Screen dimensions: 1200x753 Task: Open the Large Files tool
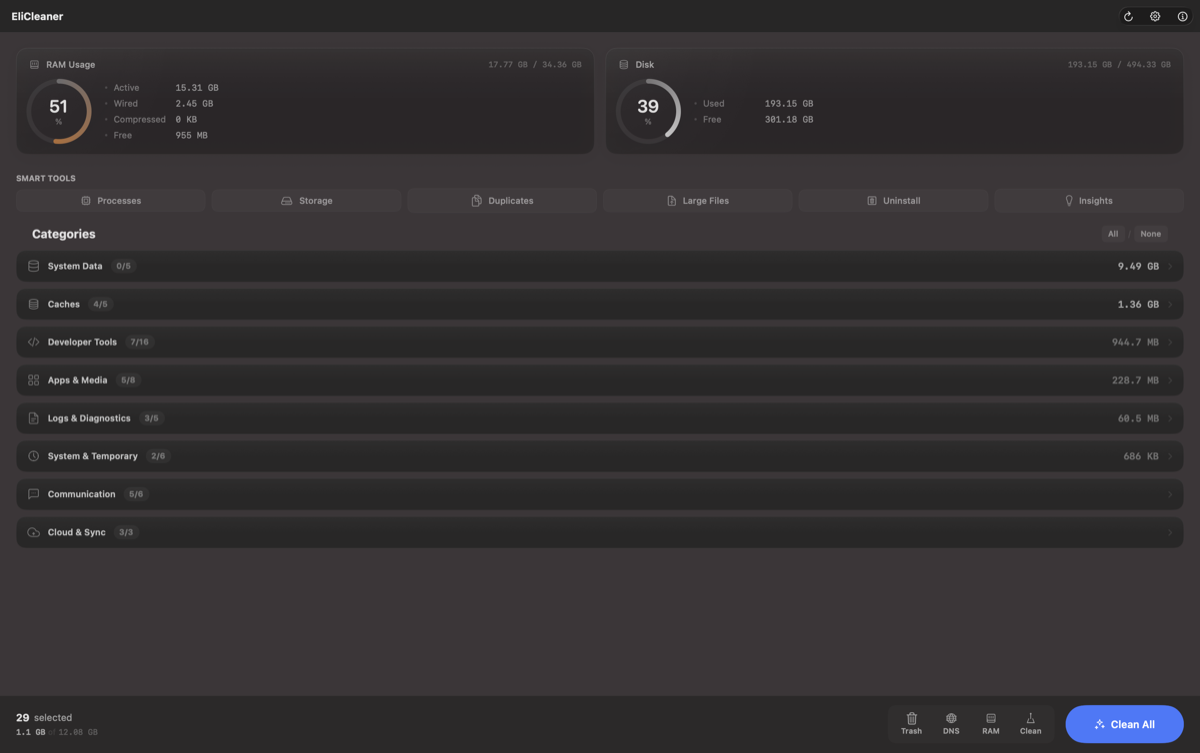697,201
